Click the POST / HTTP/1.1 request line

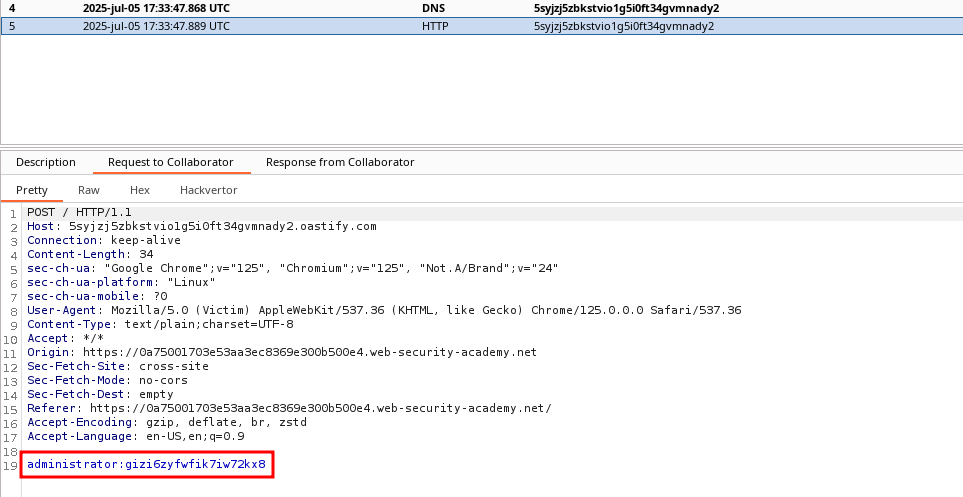pos(79,213)
